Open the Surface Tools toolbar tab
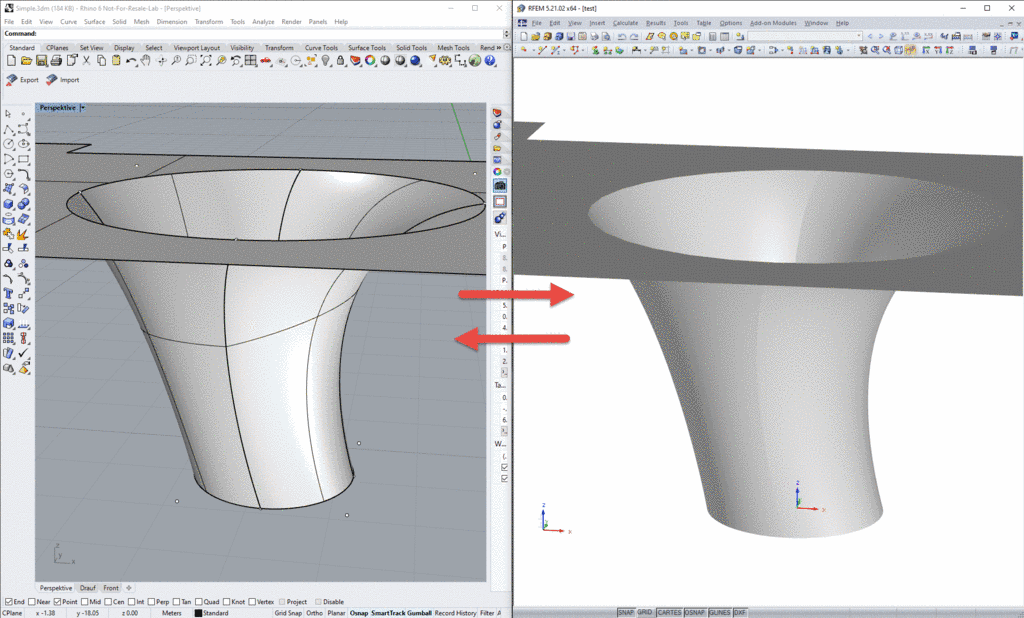Image resolution: width=1024 pixels, height=618 pixels. point(366,48)
